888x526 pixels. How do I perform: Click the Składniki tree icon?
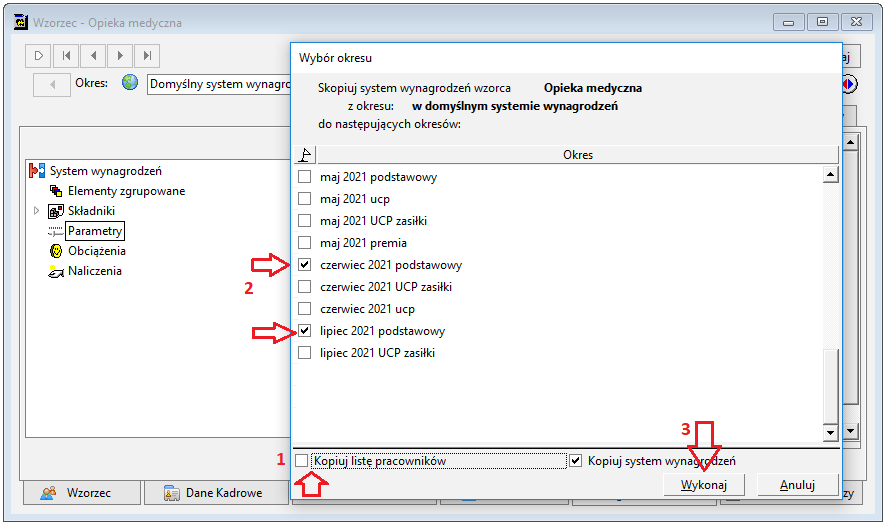click(56, 211)
